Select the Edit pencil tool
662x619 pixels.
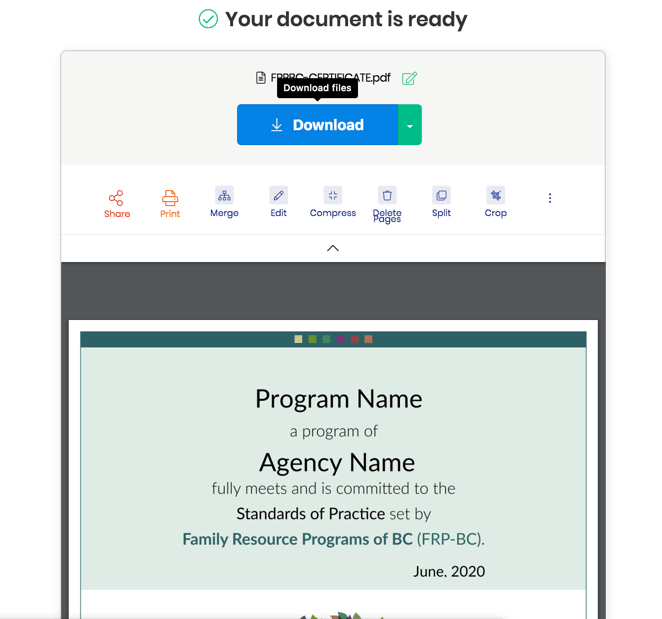point(278,196)
